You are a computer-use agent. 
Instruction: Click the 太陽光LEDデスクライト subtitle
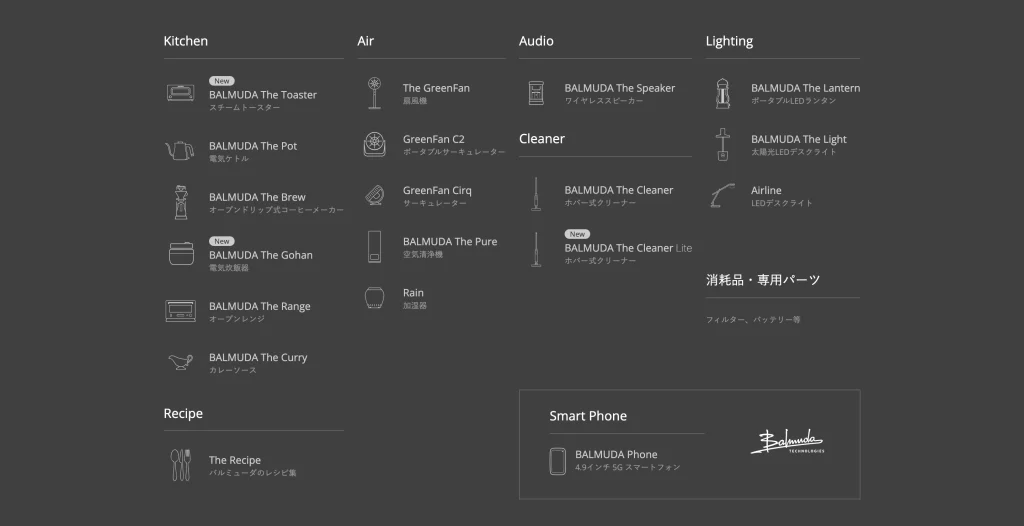pos(793,152)
